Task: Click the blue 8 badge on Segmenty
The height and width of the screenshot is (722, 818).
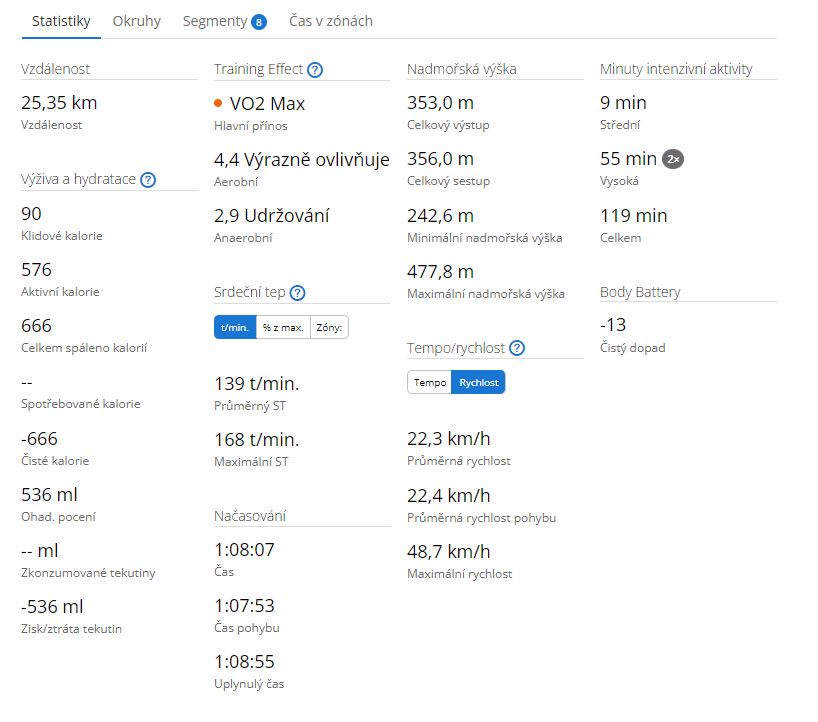Action: click(x=259, y=22)
